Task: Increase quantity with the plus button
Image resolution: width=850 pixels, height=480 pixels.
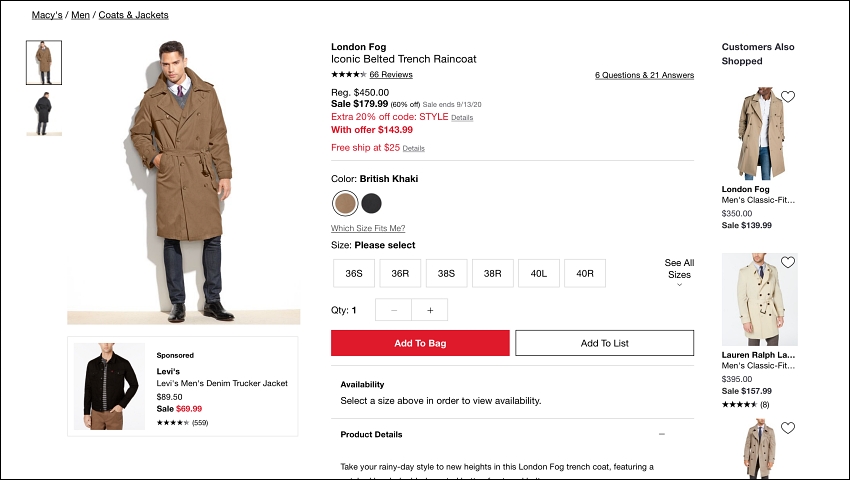Action: pyautogui.click(x=430, y=310)
